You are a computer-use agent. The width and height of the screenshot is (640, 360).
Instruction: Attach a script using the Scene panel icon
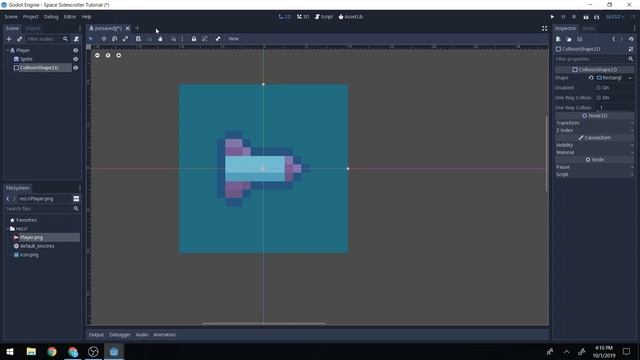coord(76,39)
